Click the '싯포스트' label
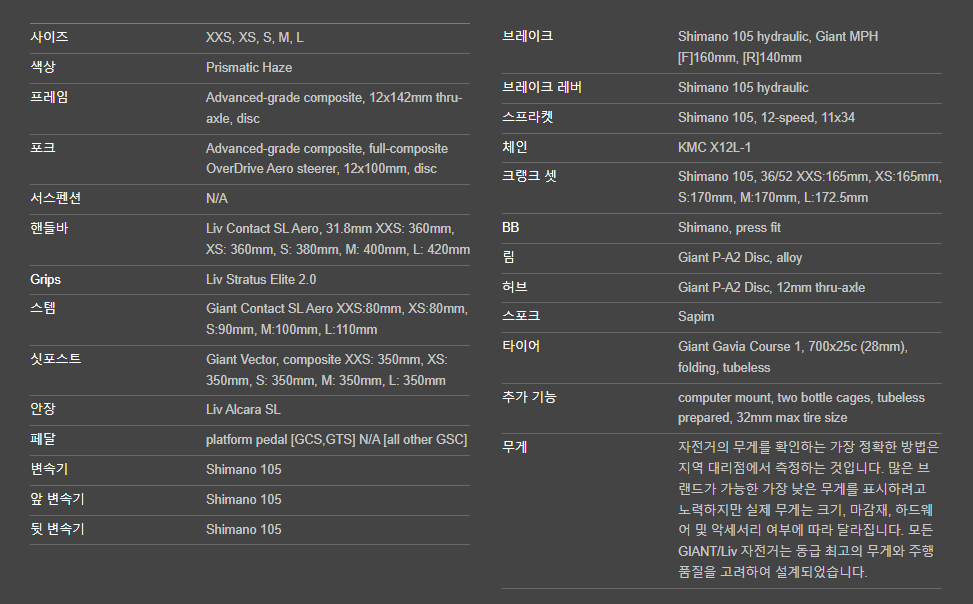Screen dimensions: 973x604 click(56, 359)
